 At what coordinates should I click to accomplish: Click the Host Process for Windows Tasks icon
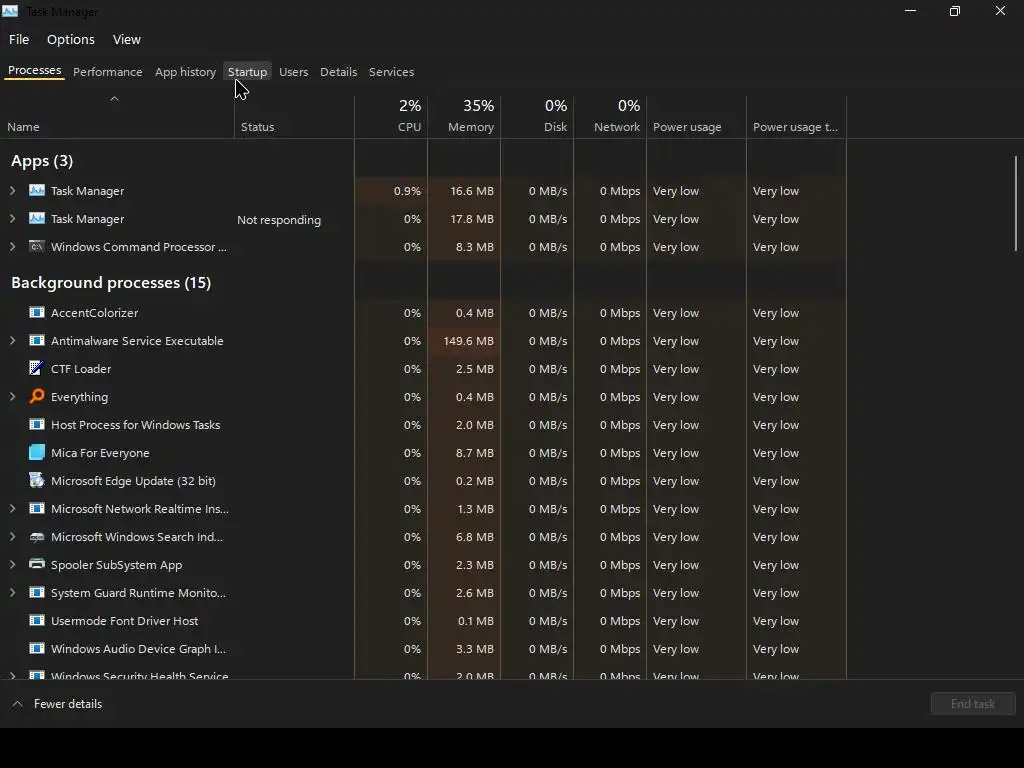[x=37, y=424]
